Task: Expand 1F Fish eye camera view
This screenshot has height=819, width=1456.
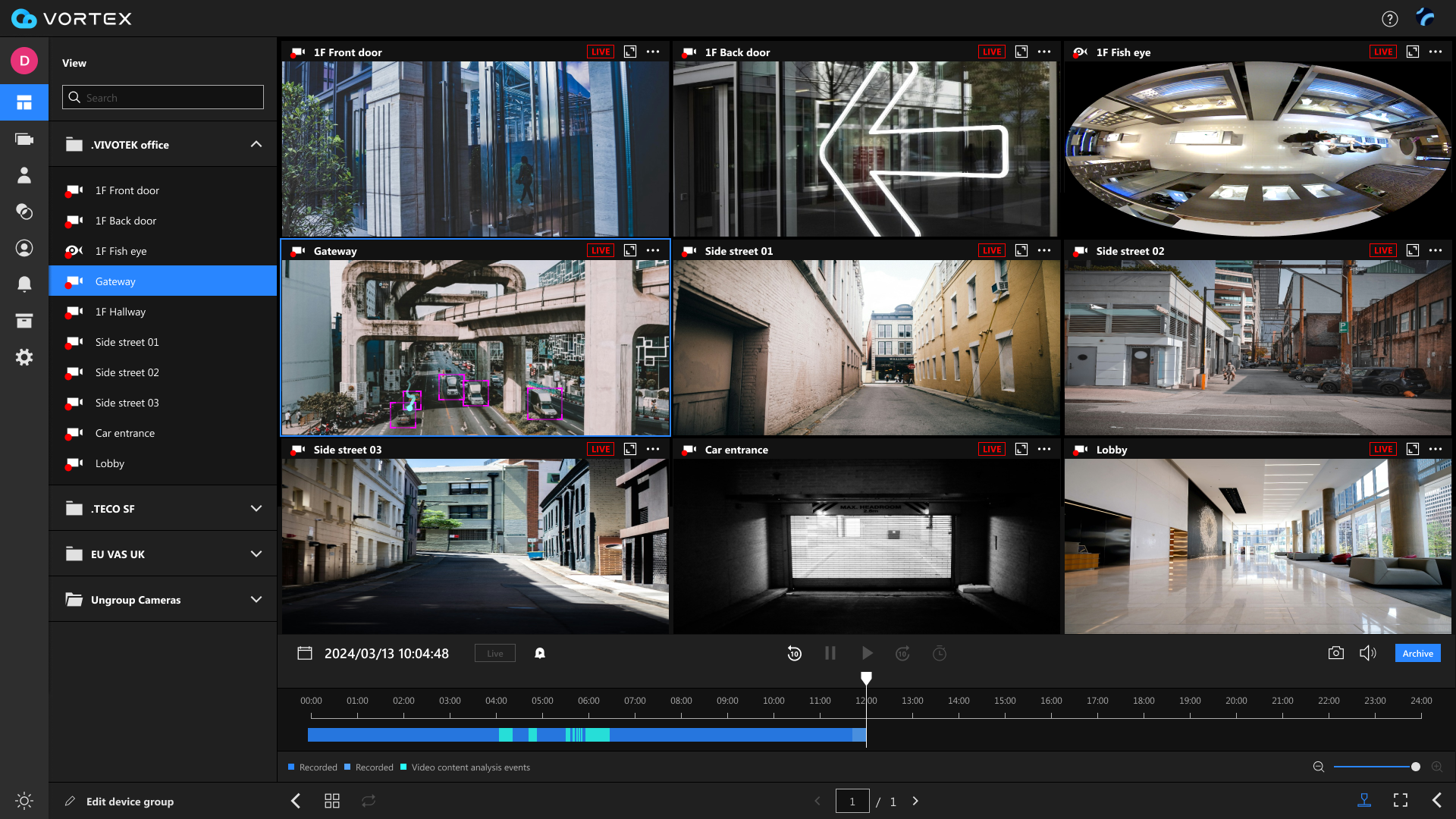Action: click(1412, 52)
